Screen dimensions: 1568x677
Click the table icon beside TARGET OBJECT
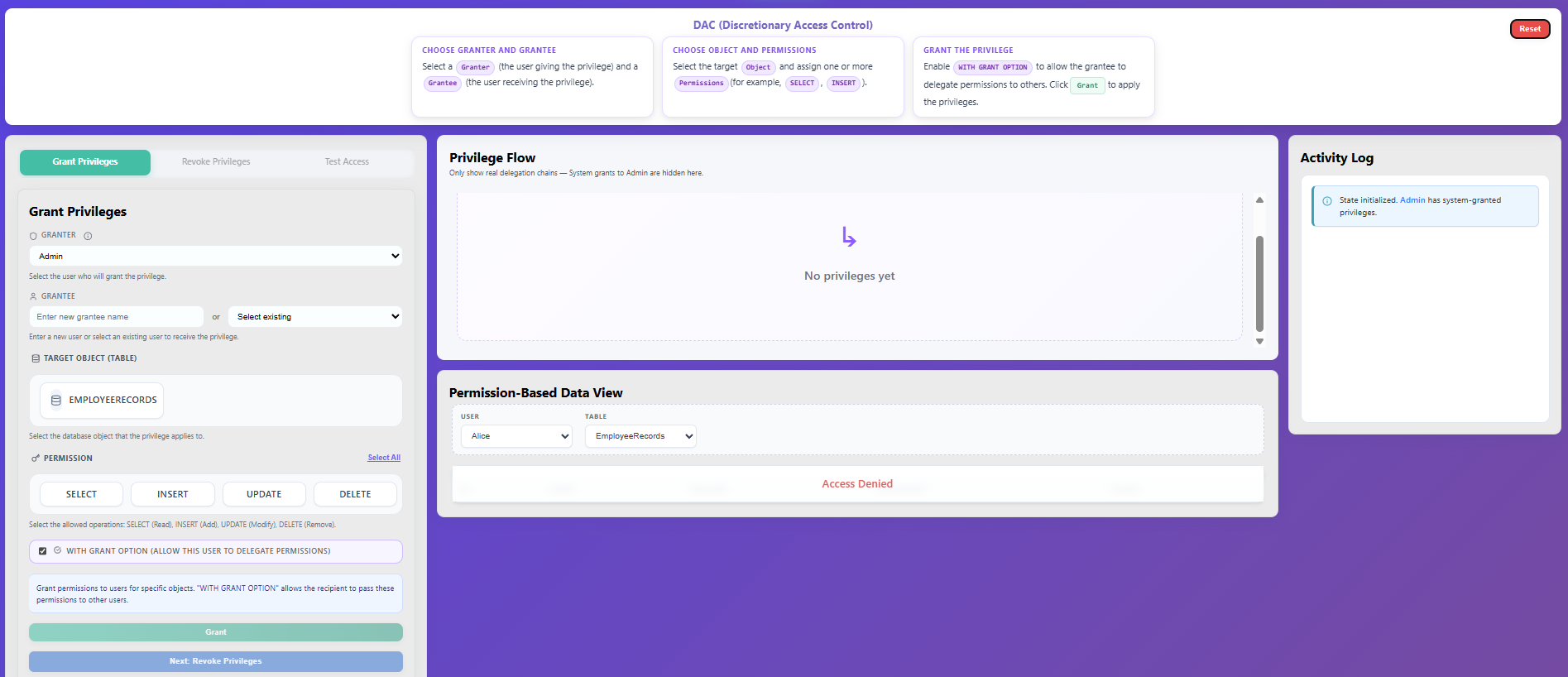tap(36, 358)
